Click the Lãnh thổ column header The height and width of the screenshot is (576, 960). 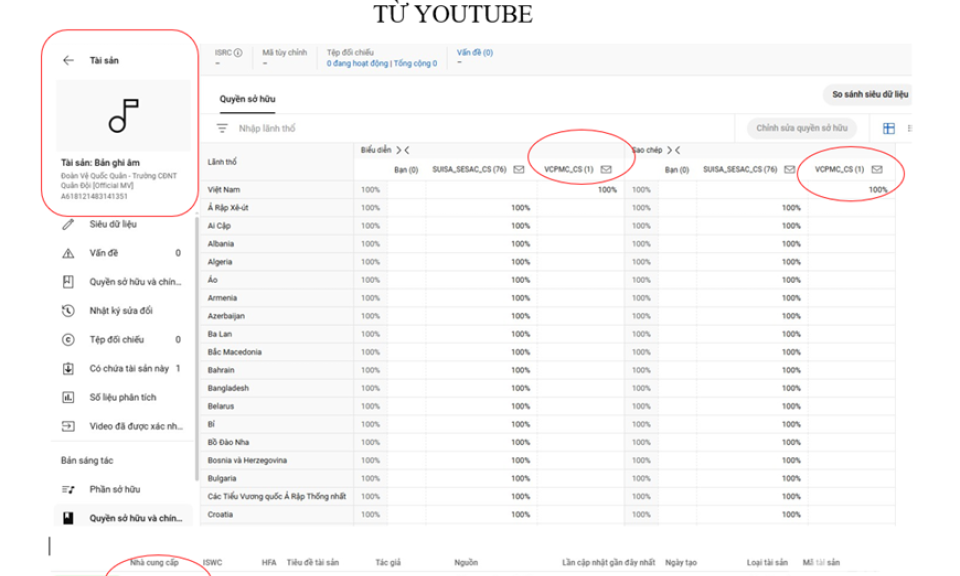[x=222, y=162]
